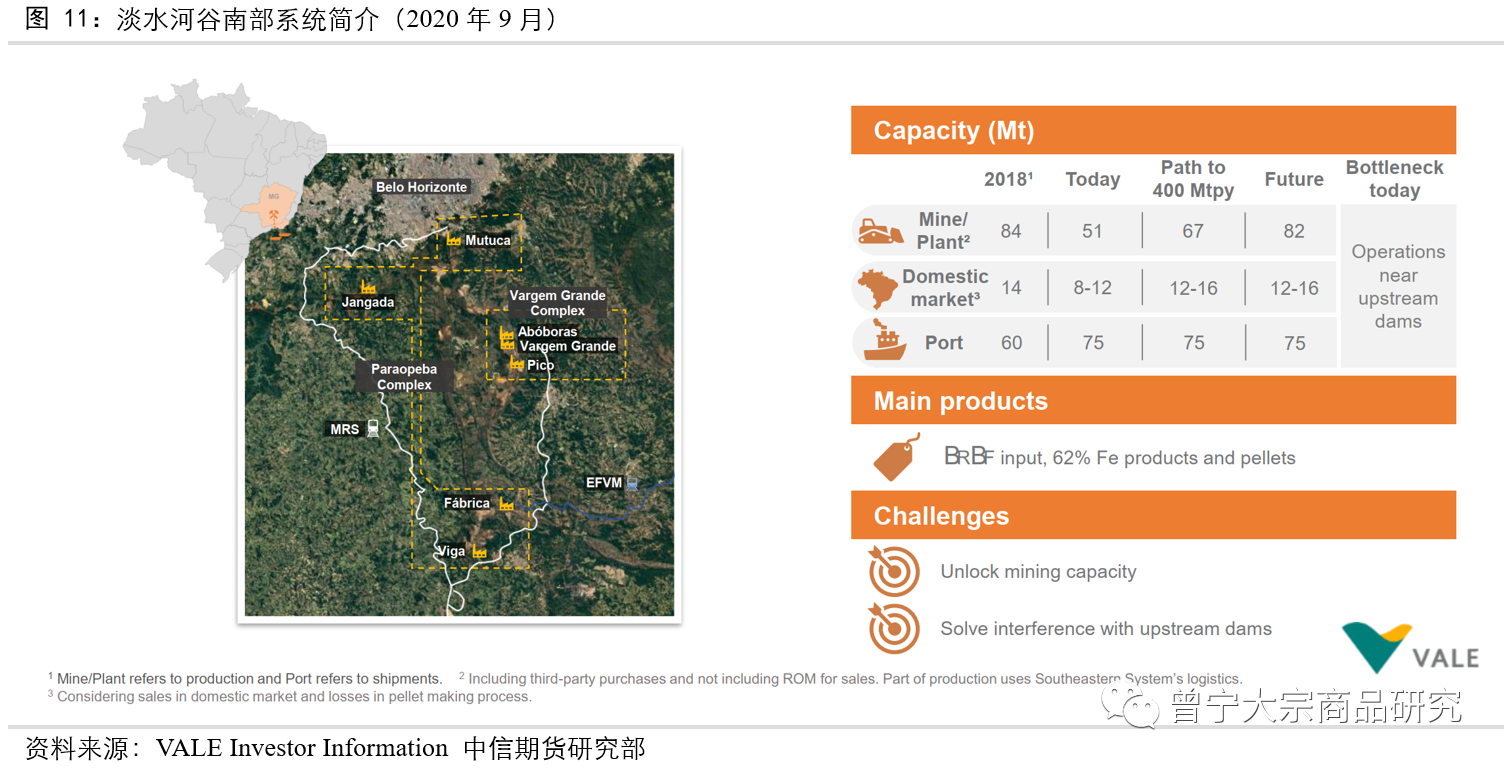Click the Viga map label

click(x=452, y=551)
